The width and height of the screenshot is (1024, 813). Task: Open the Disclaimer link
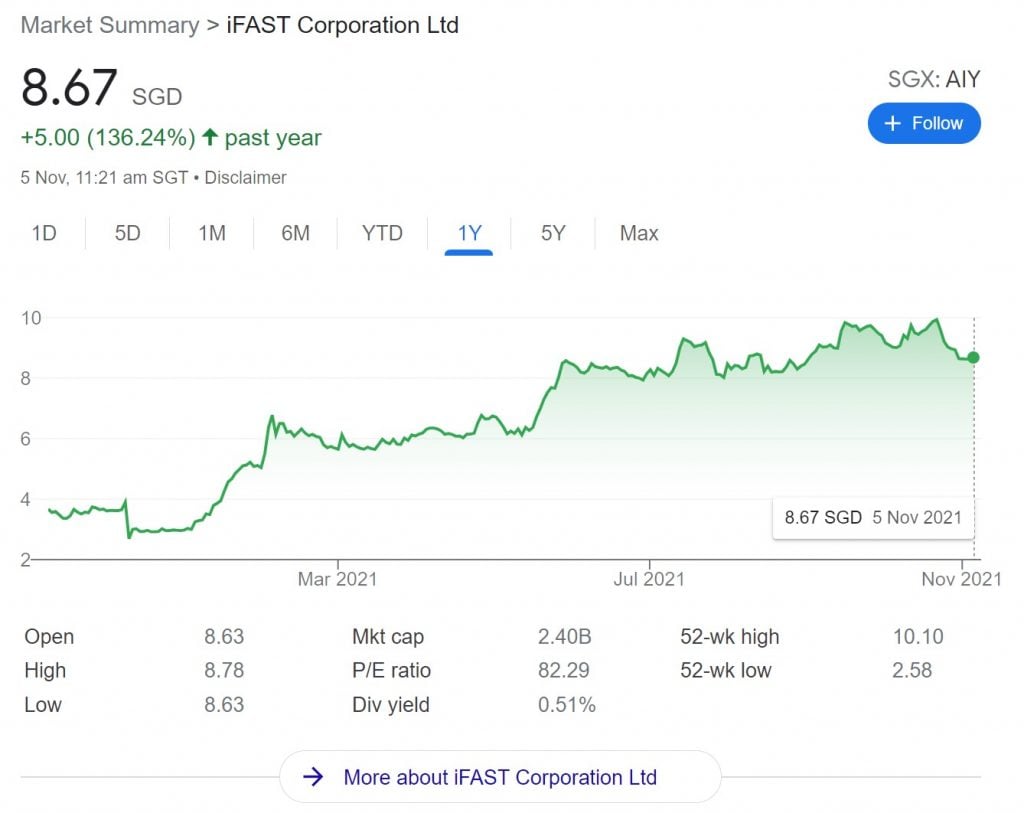tap(246, 178)
